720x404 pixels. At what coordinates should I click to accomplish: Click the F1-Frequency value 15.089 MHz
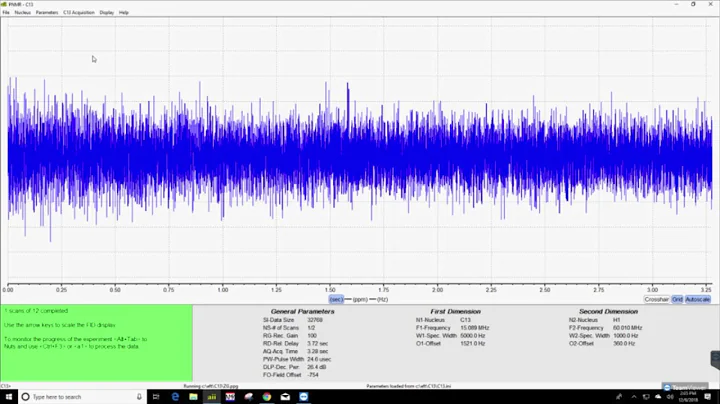point(475,328)
